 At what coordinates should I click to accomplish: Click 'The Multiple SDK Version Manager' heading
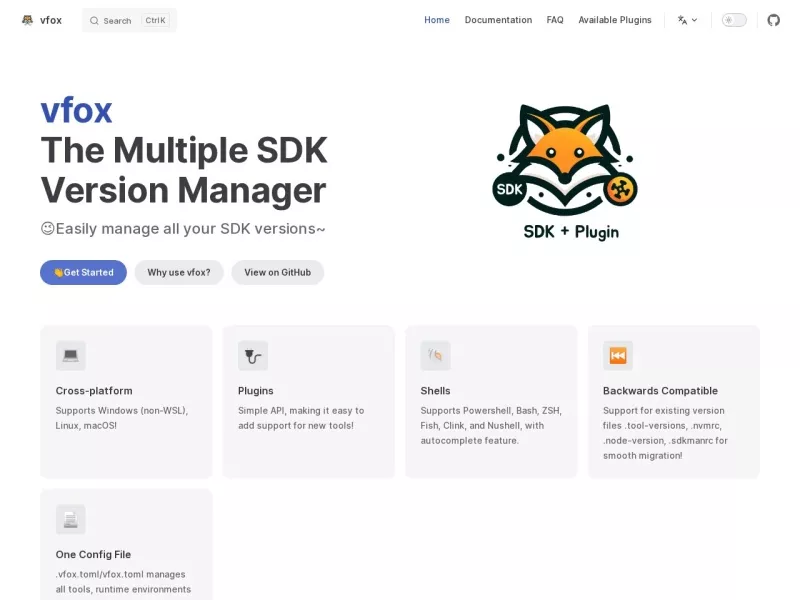click(x=184, y=170)
